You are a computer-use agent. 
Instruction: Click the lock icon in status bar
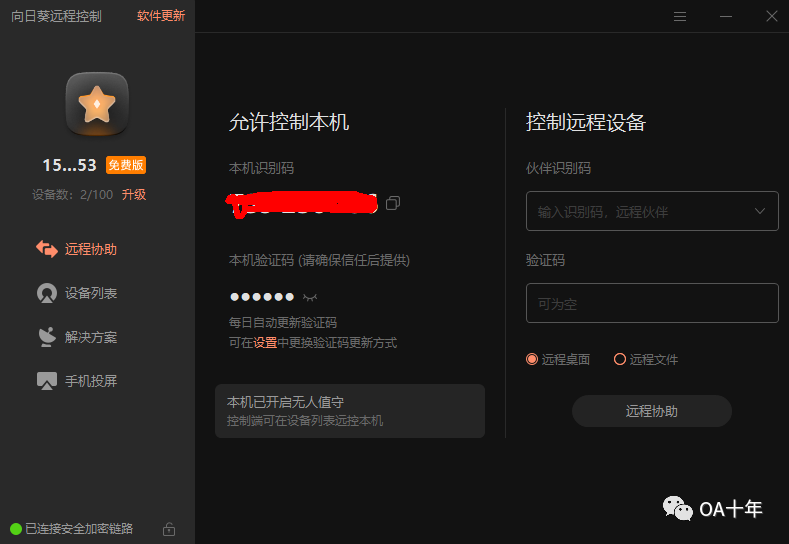[x=169, y=529]
